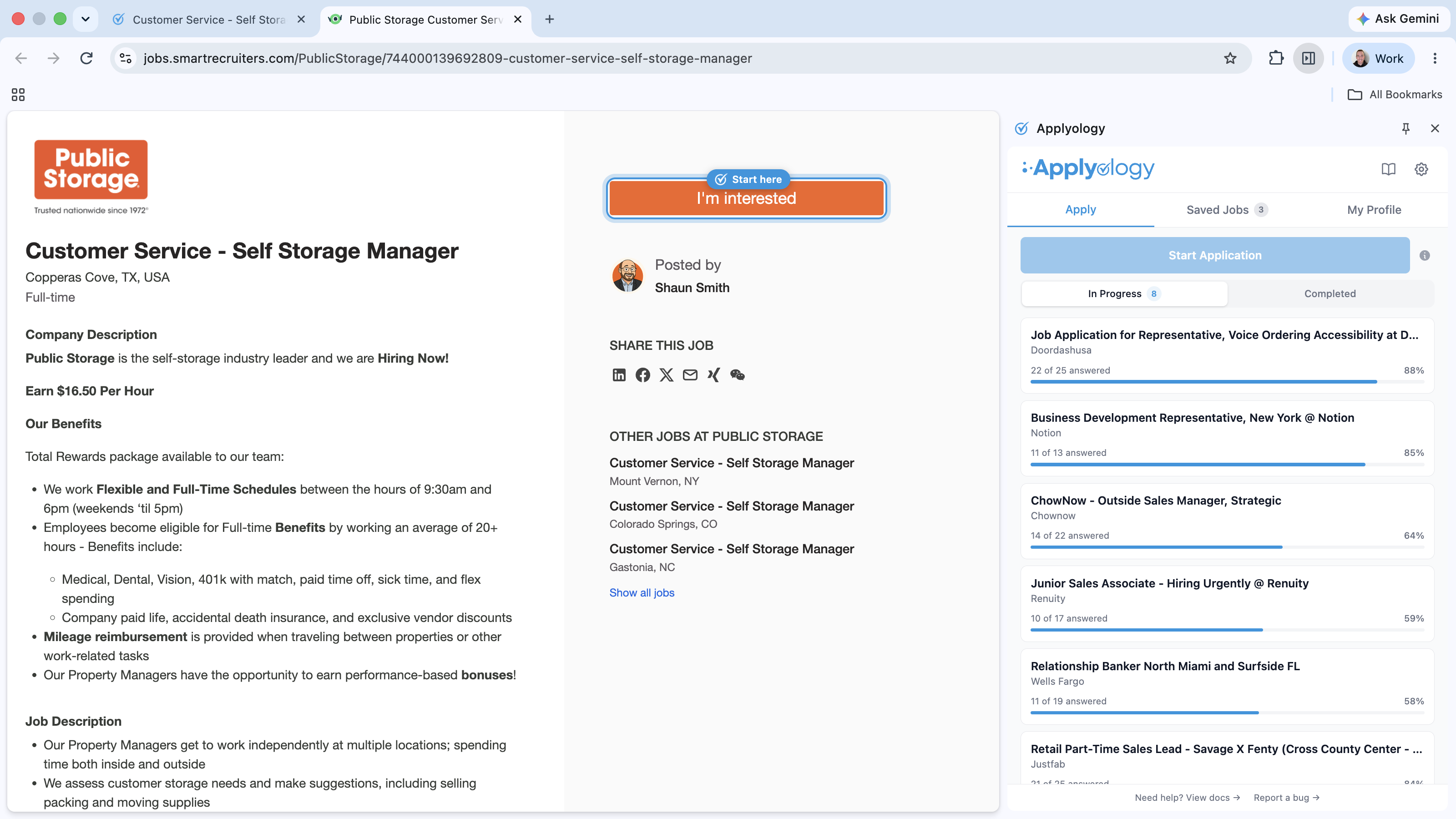
Task: Click the 85% Notion progress bar
Action: [x=1227, y=465]
